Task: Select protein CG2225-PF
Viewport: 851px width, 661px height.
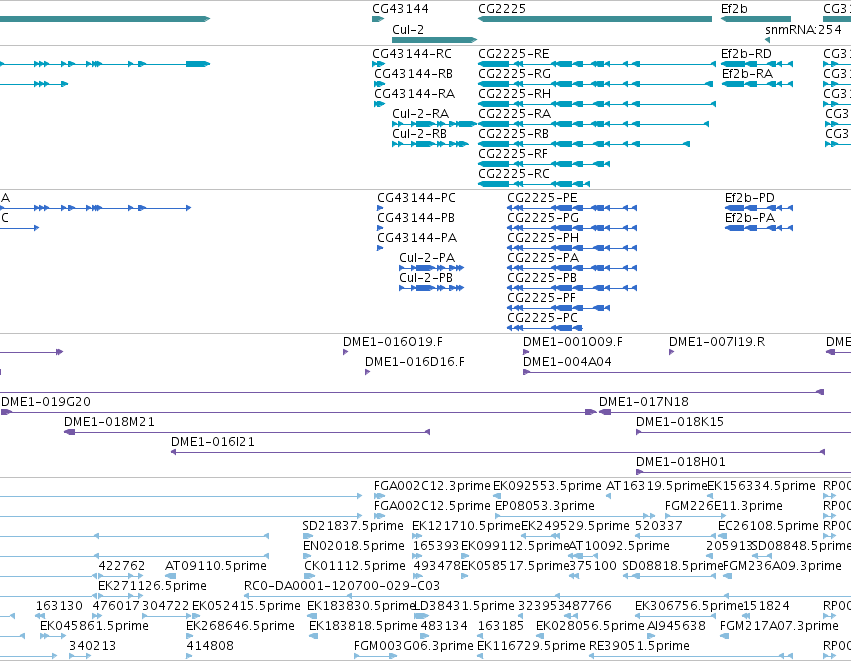Action: (541, 298)
